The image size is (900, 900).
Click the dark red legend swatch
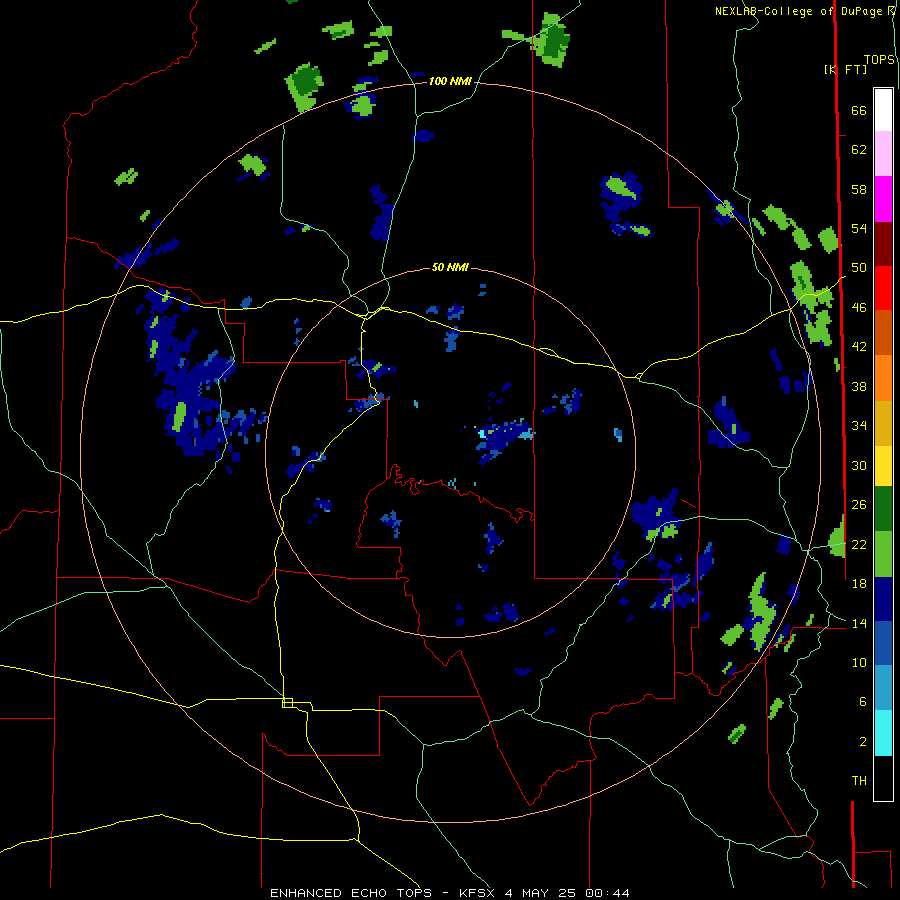[x=883, y=243]
